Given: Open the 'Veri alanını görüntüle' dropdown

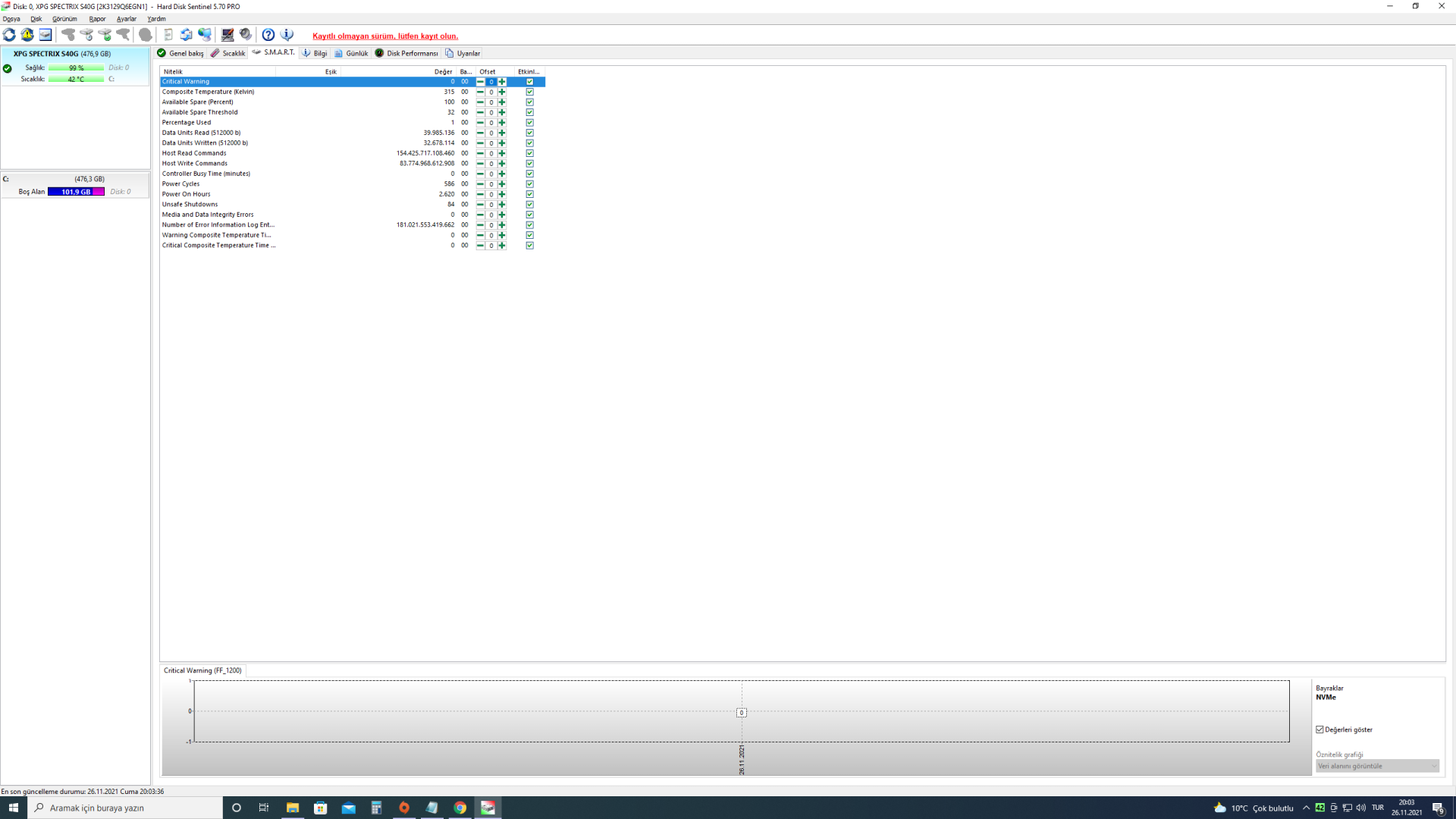Looking at the screenshot, I should pos(1377,766).
